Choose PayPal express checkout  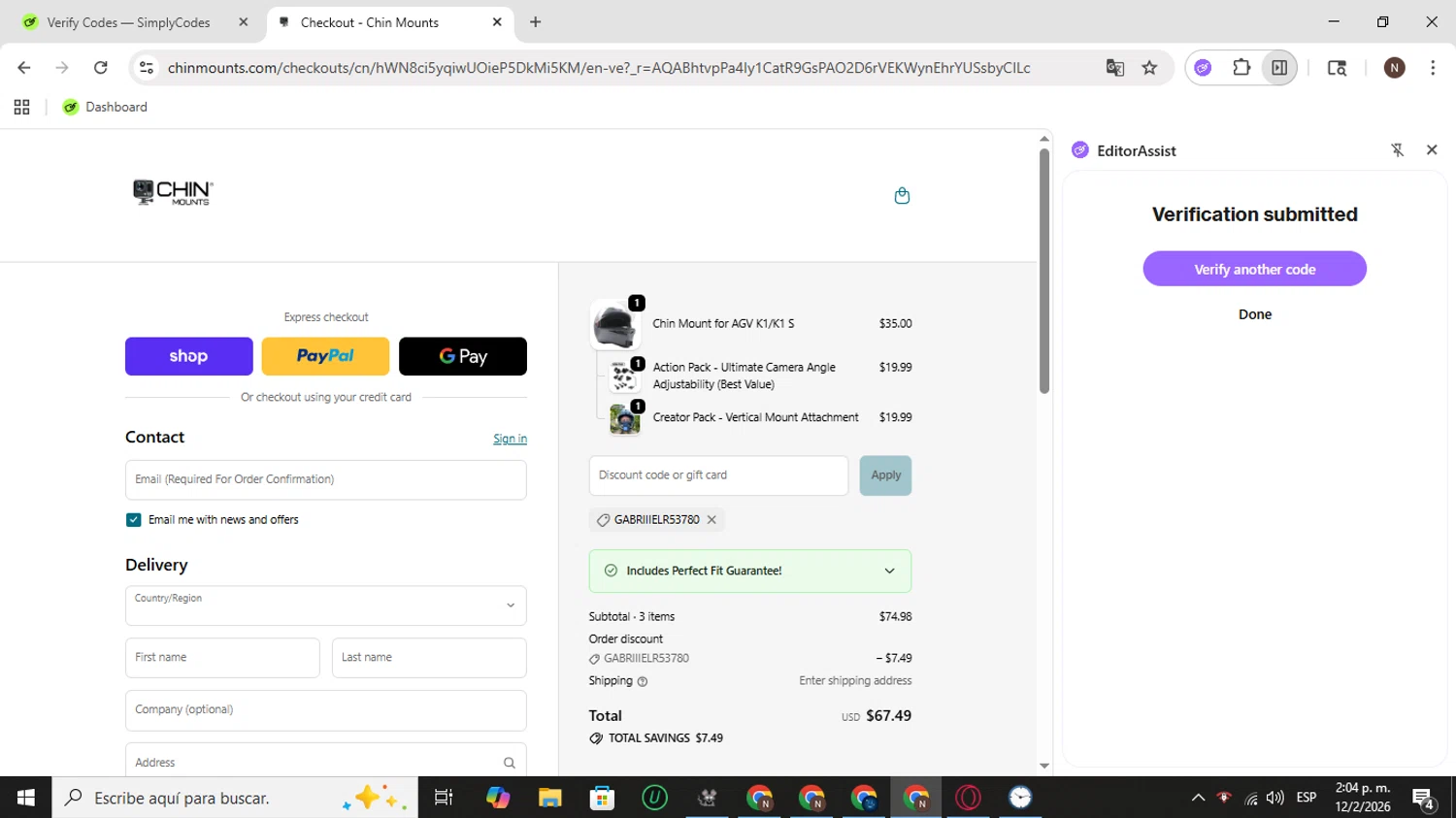click(x=326, y=356)
